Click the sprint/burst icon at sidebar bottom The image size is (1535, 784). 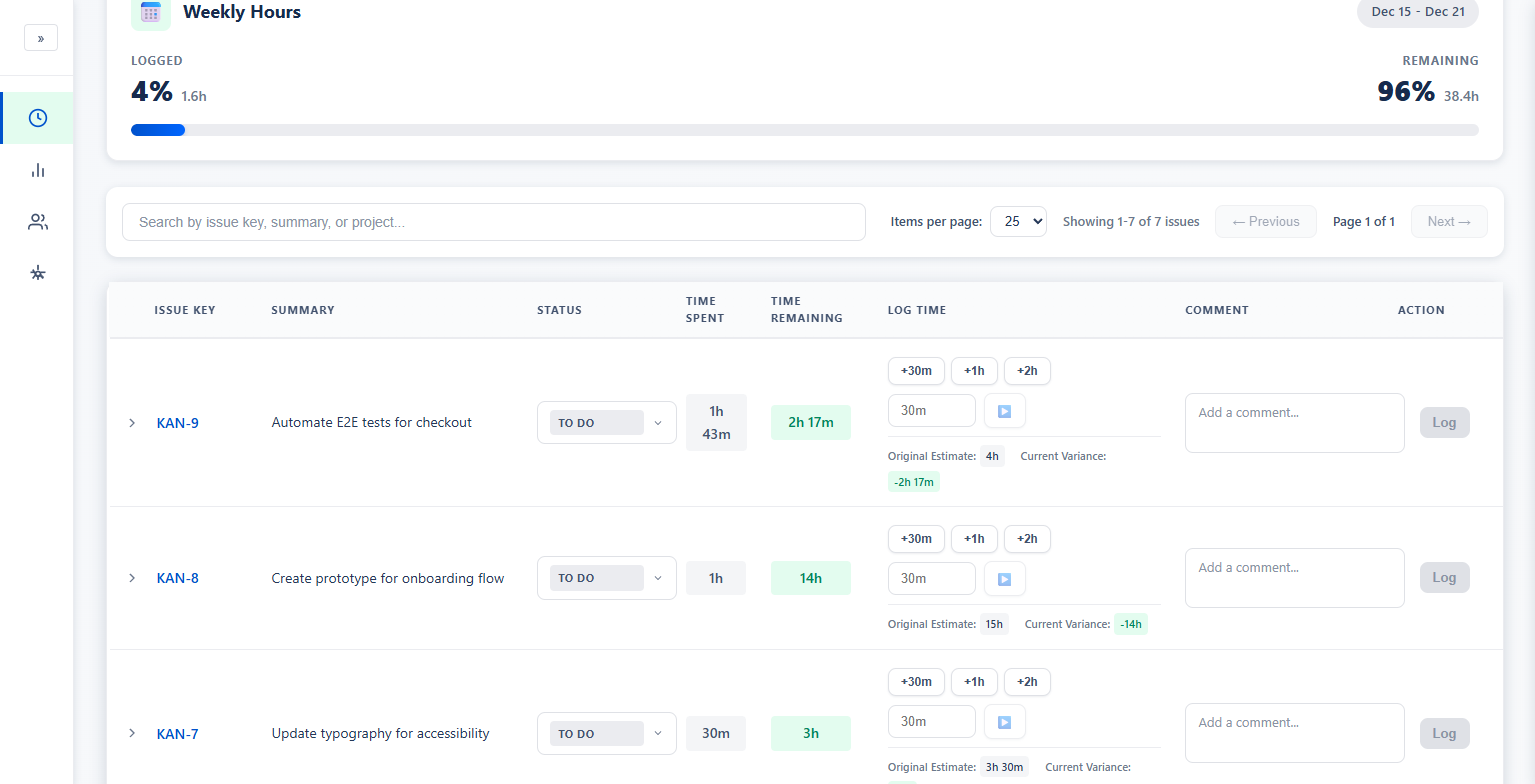click(37, 272)
